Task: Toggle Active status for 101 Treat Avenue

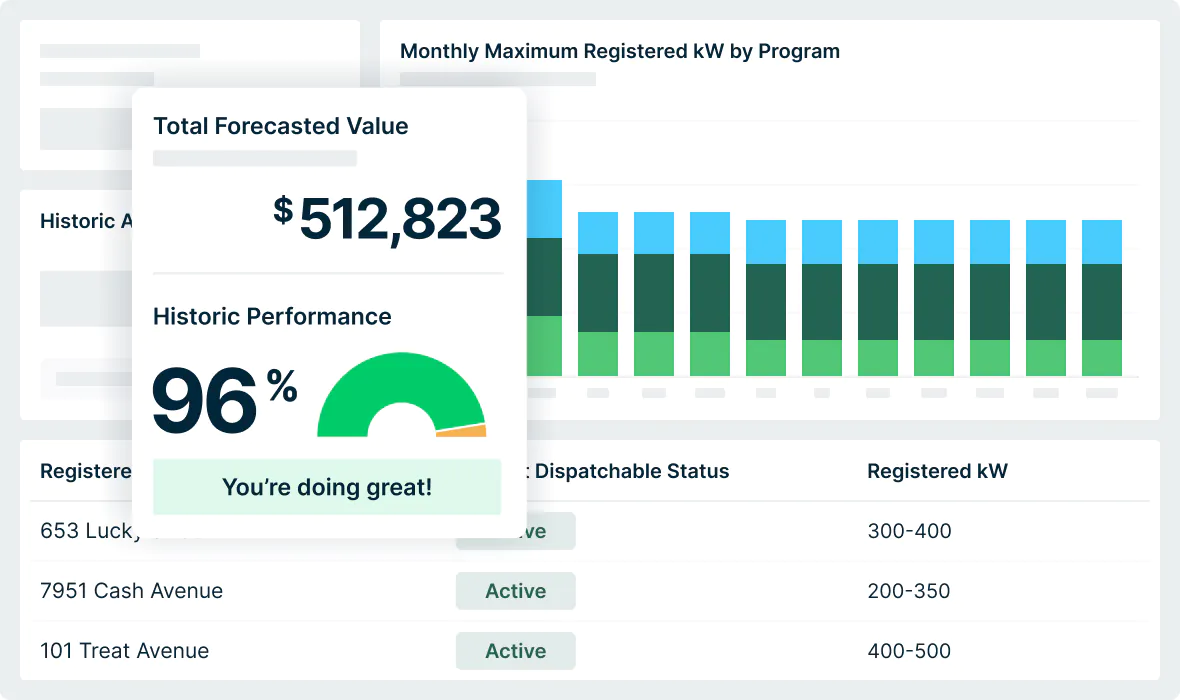Action: tap(515, 651)
